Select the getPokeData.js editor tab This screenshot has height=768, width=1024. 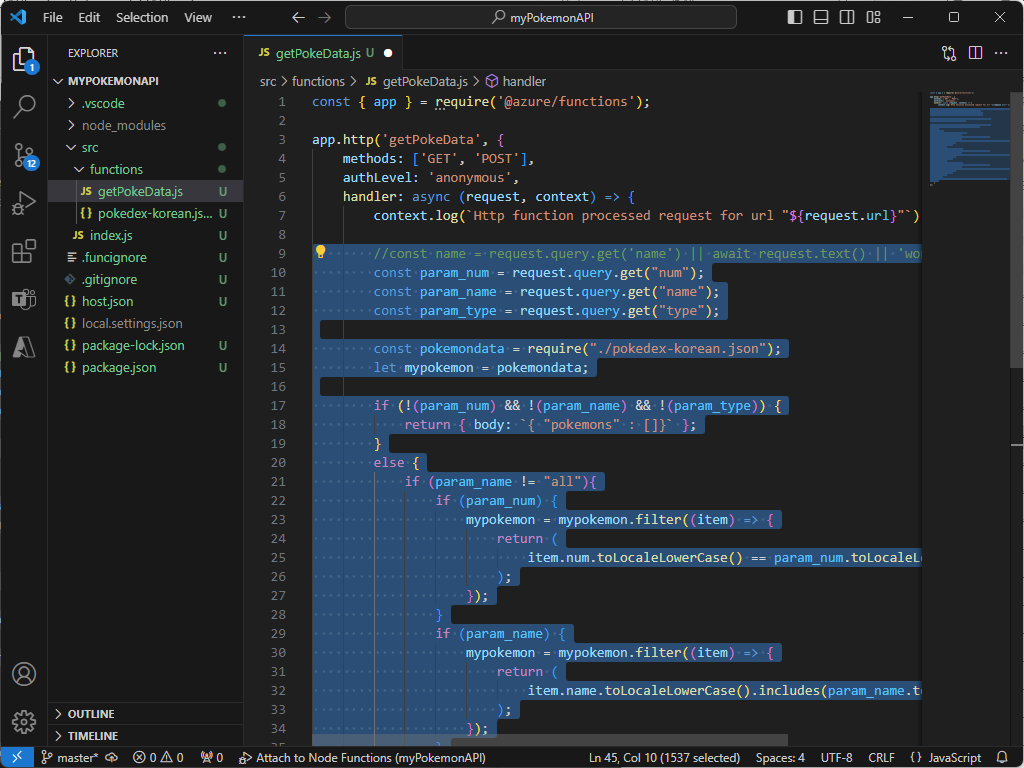323,53
